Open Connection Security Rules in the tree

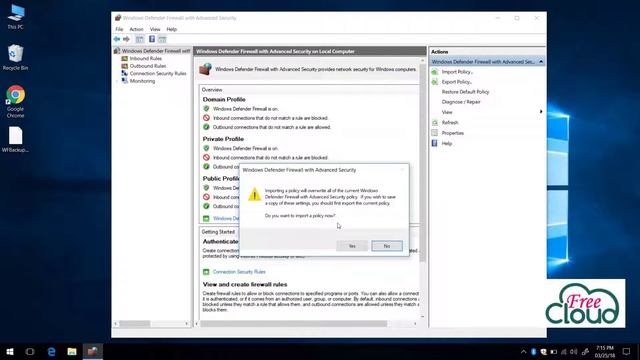158,73
